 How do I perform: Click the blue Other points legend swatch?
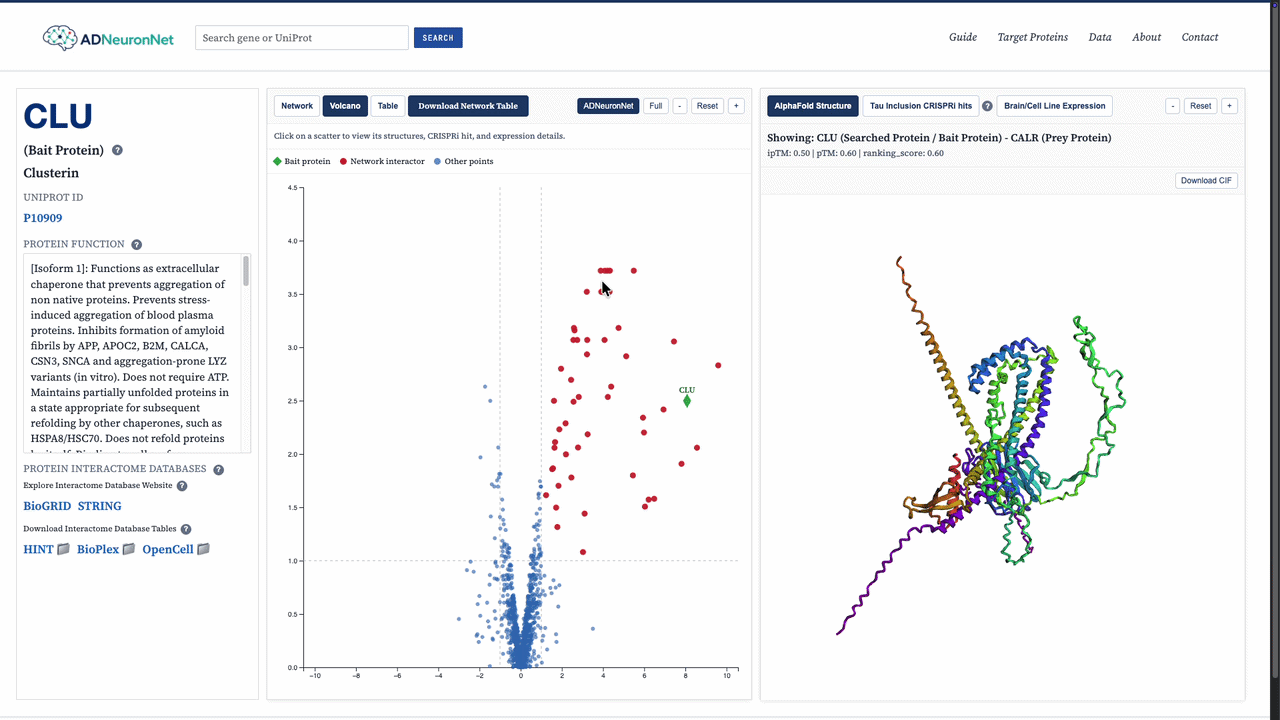[x=437, y=161]
